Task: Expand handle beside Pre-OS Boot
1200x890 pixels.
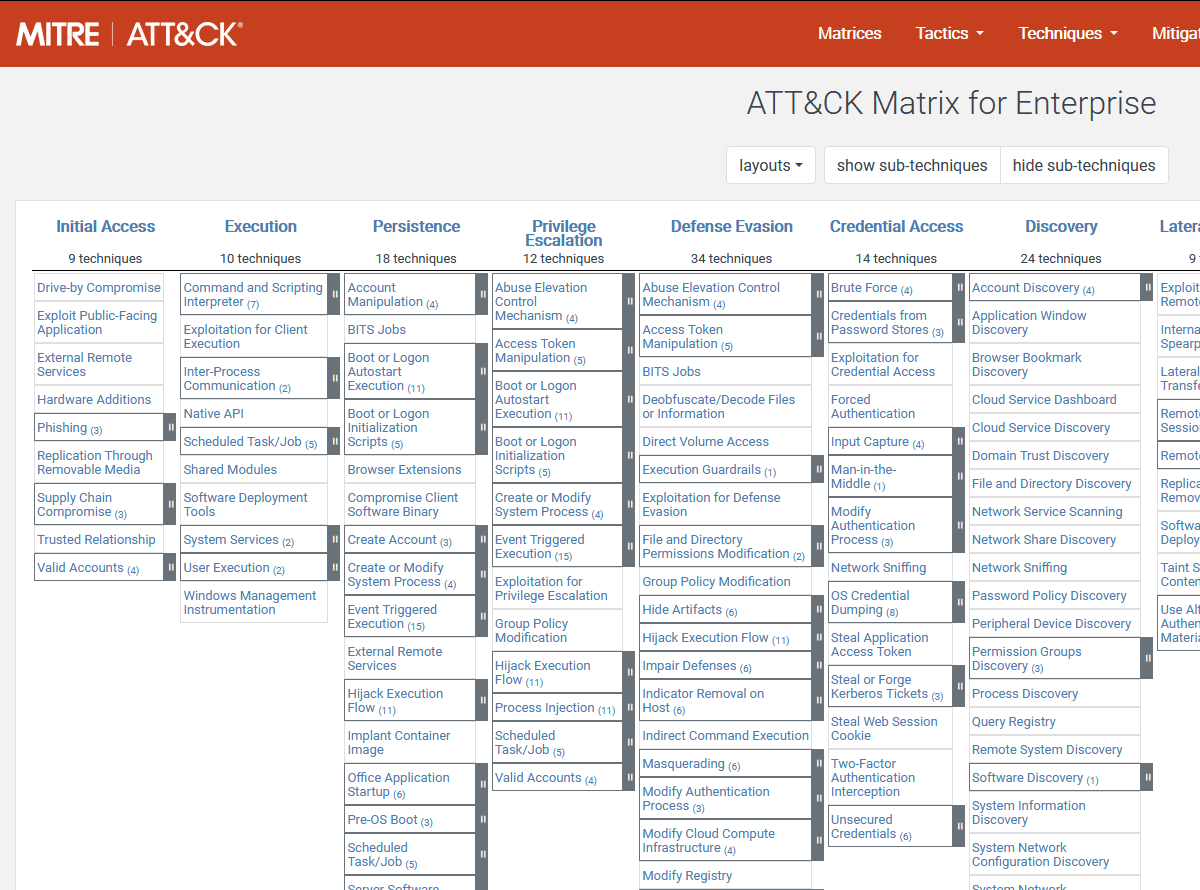Action: point(482,819)
